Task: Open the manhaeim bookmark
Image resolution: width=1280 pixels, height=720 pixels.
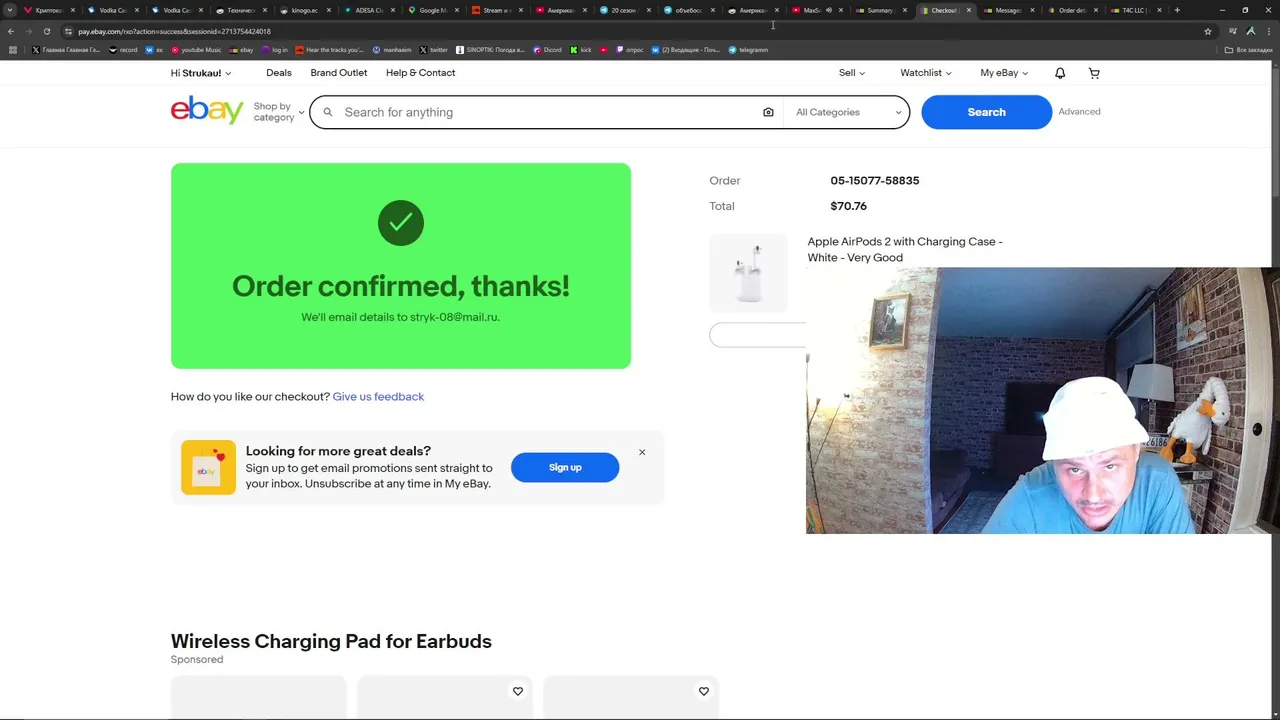Action: click(x=391, y=50)
